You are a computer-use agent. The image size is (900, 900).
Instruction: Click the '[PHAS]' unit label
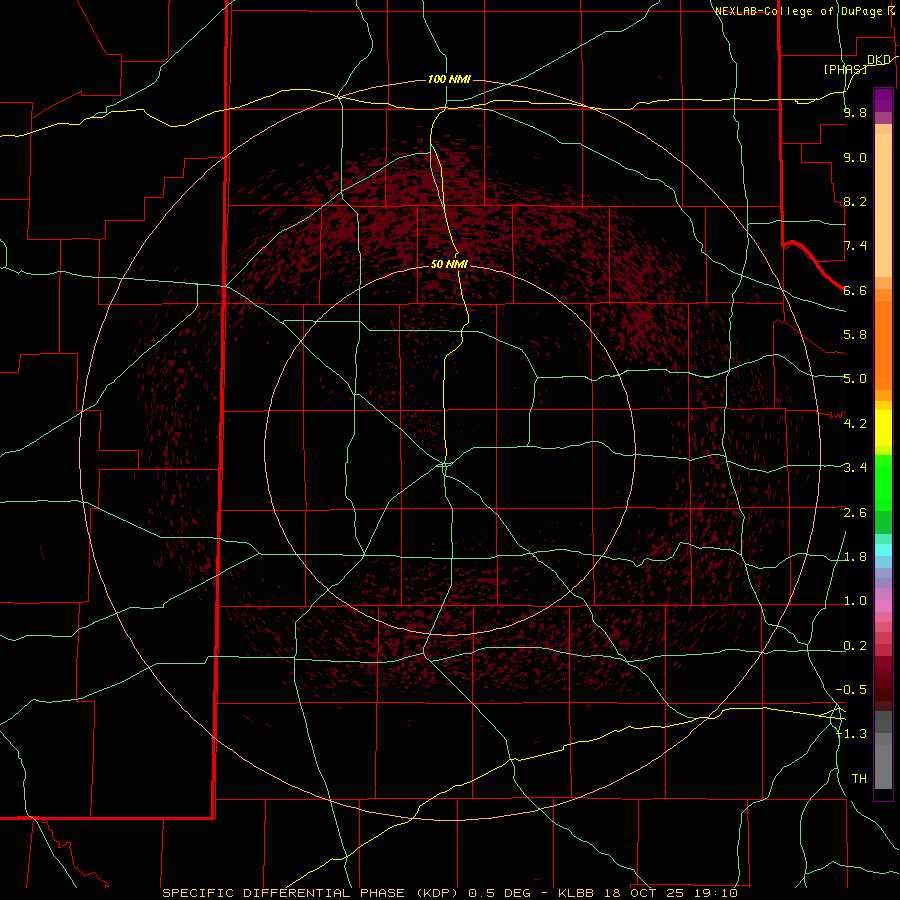845,69
